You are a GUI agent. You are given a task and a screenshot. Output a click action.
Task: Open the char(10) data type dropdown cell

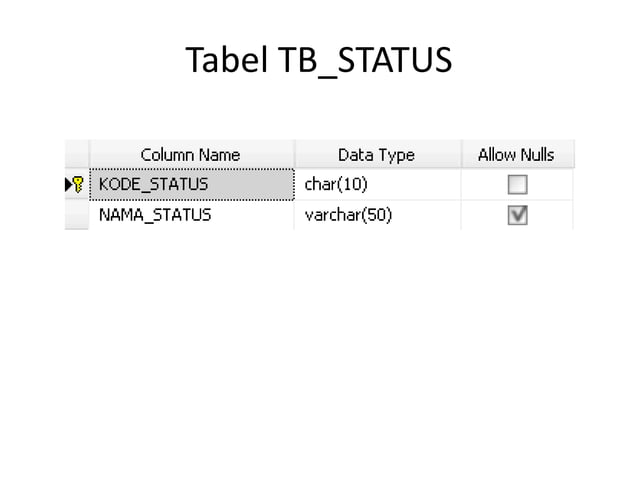(376, 184)
